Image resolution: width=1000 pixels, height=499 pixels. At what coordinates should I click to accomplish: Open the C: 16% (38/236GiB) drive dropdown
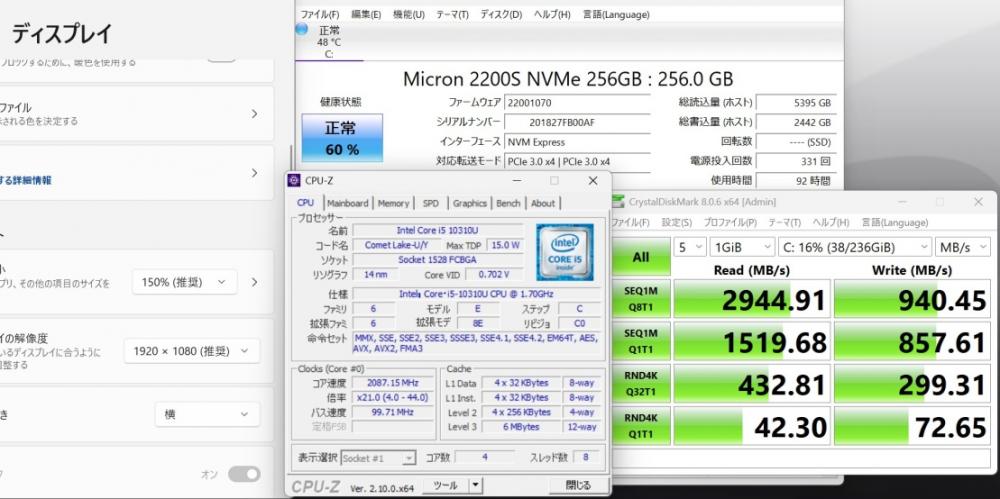coord(855,247)
